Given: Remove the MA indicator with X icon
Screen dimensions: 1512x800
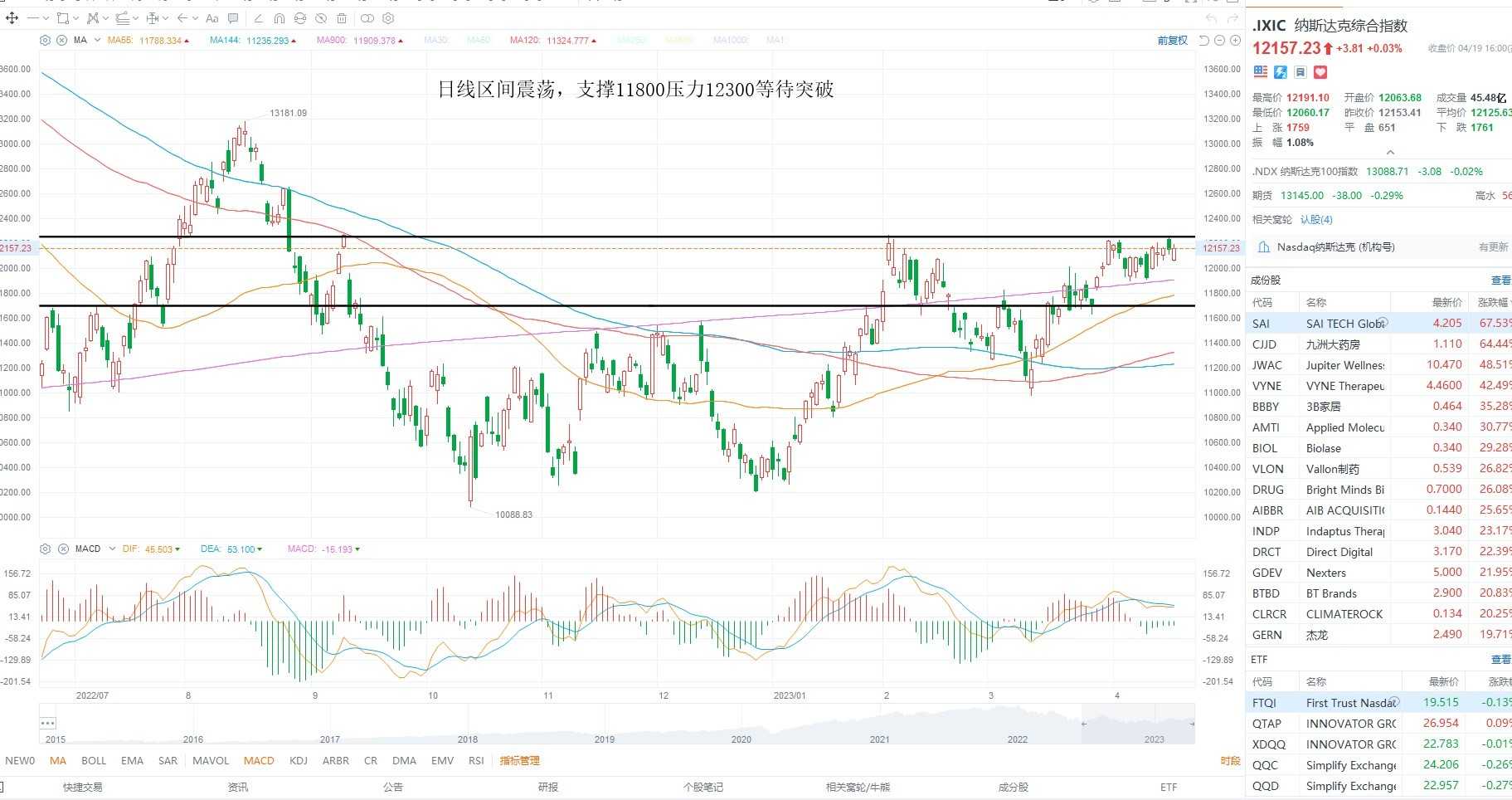Looking at the screenshot, I should click(x=61, y=40).
